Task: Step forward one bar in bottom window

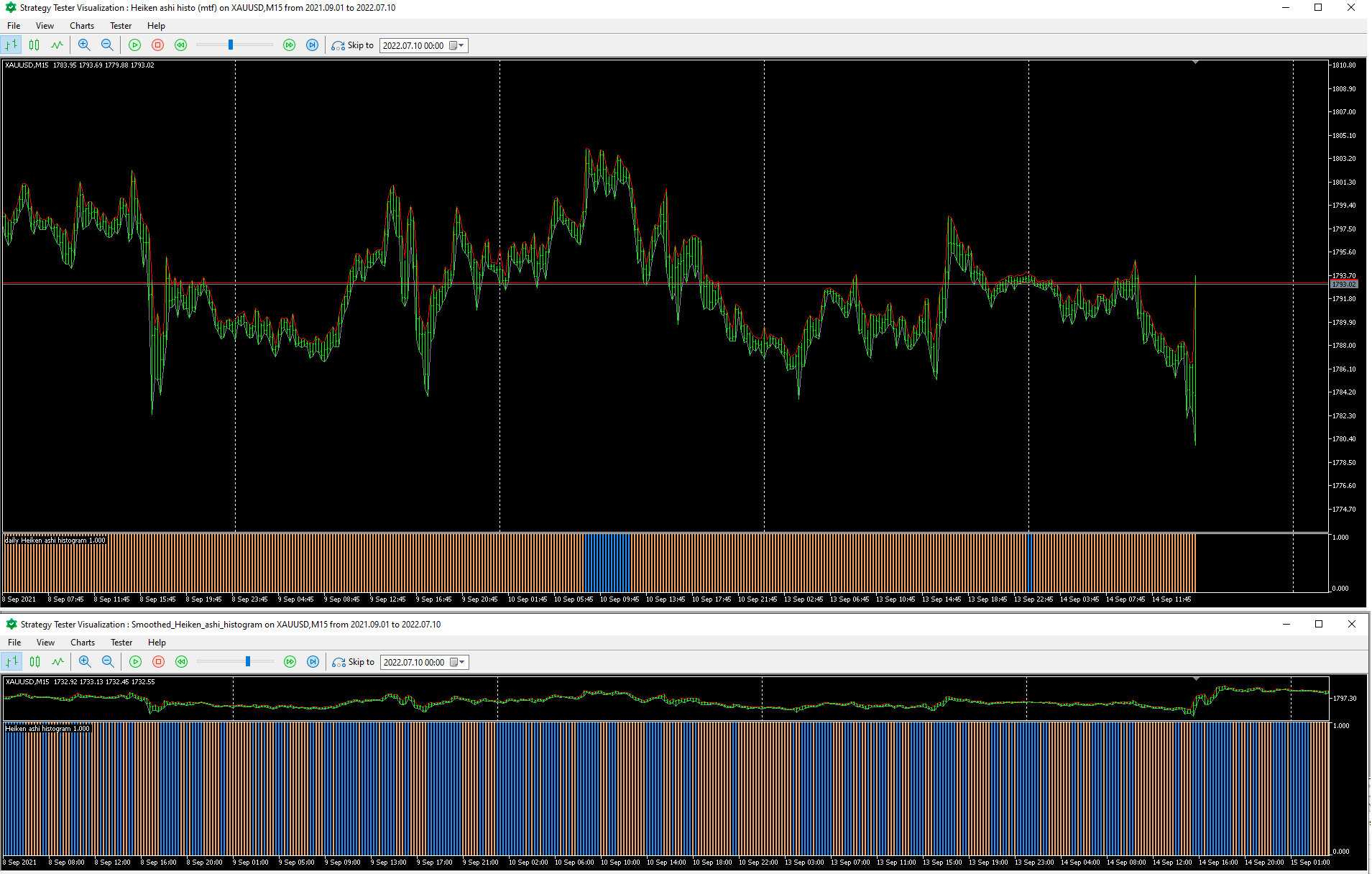Action: (313, 662)
